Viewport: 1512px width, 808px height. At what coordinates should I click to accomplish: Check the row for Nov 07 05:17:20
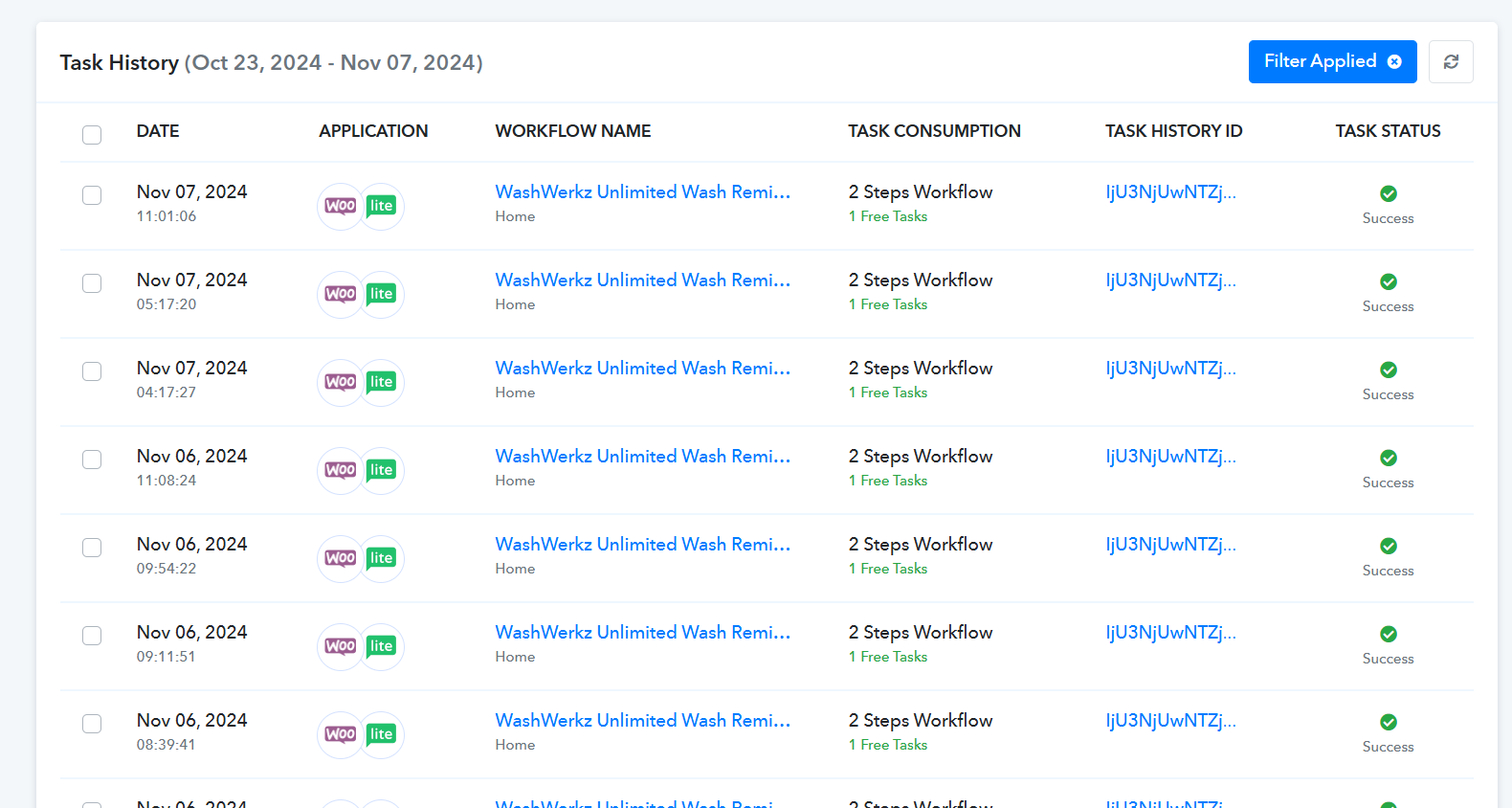(x=92, y=283)
